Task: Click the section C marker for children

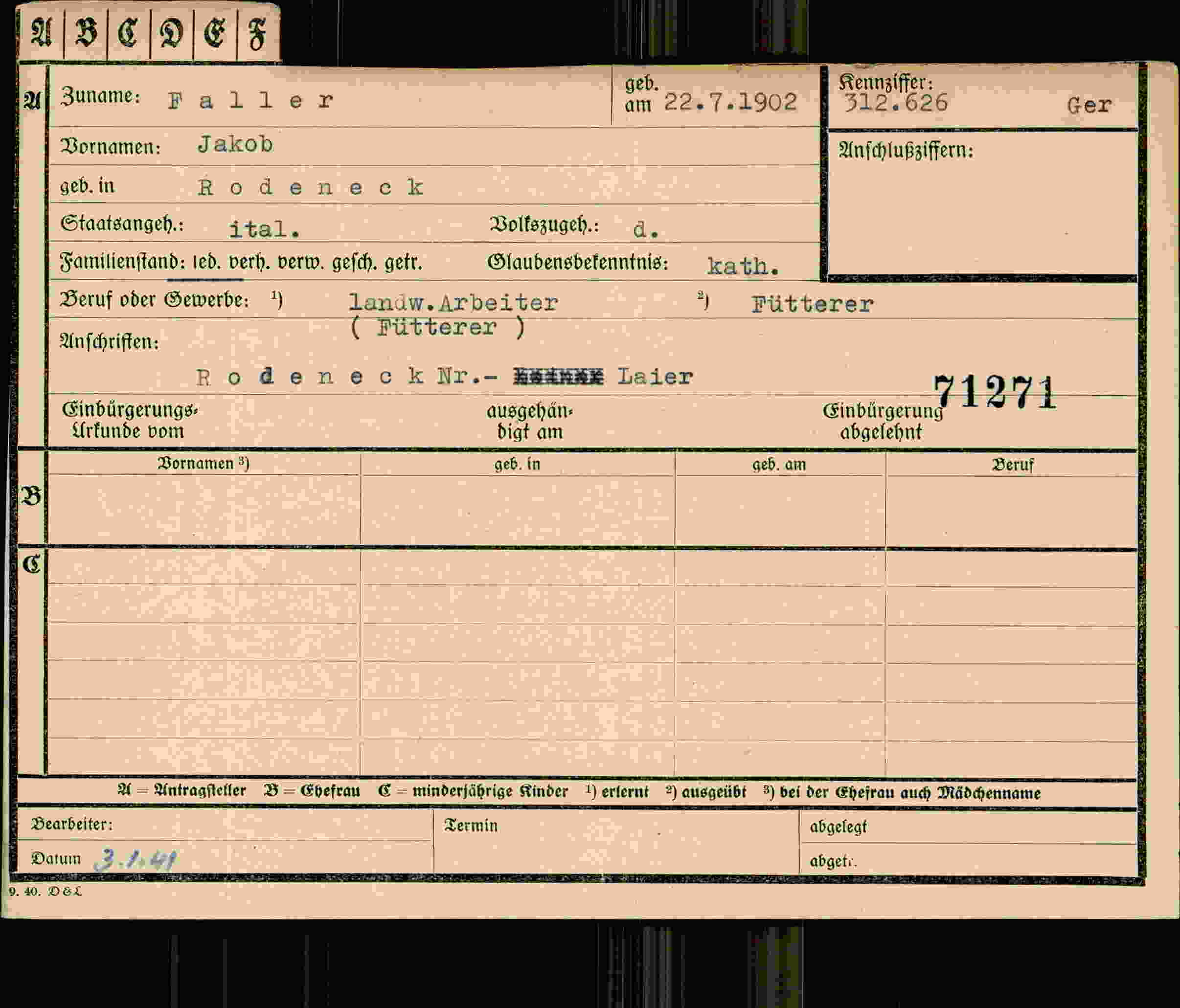Action: [x=31, y=564]
